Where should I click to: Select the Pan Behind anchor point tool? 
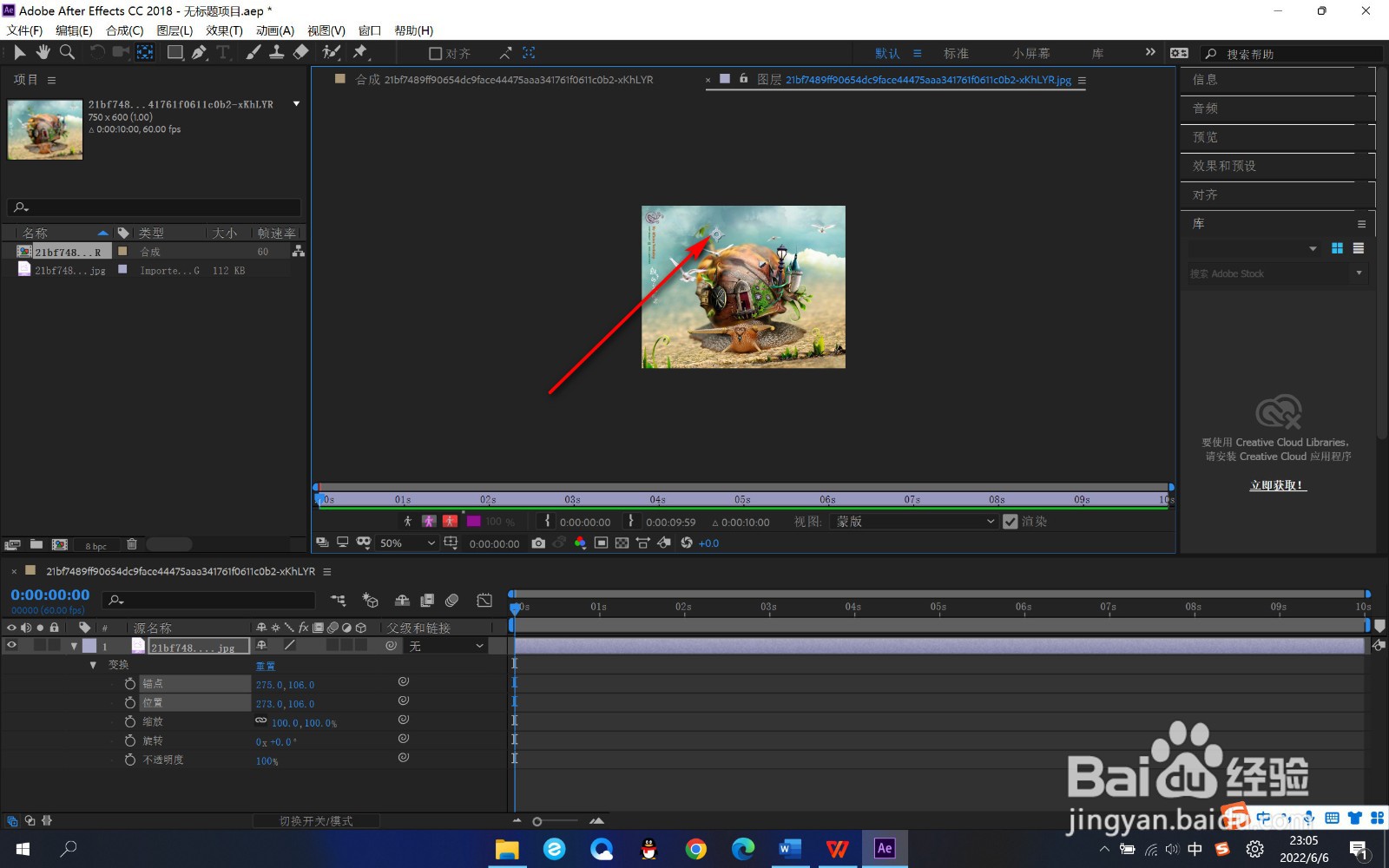tap(145, 53)
